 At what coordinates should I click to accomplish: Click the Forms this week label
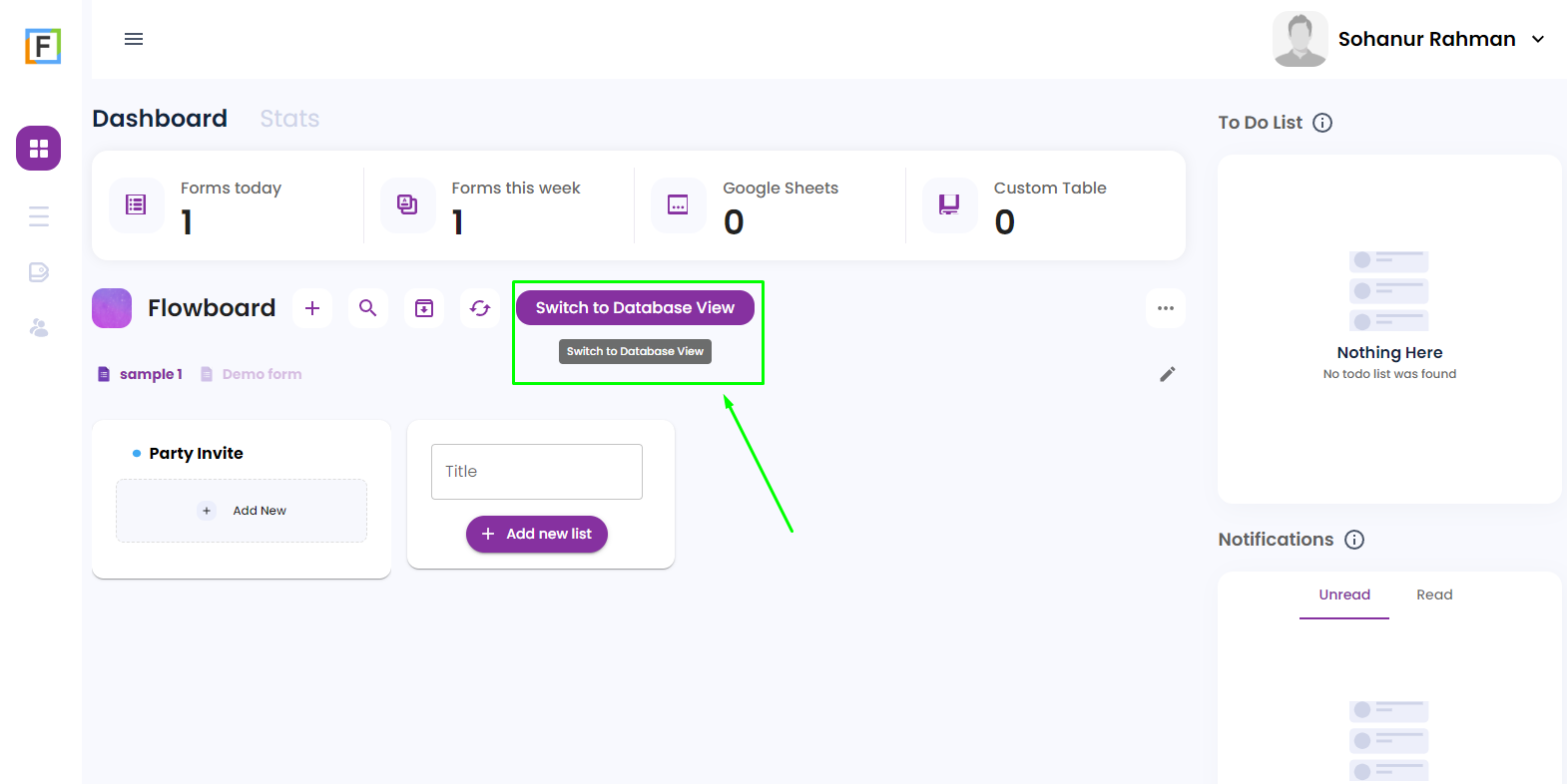click(x=516, y=189)
